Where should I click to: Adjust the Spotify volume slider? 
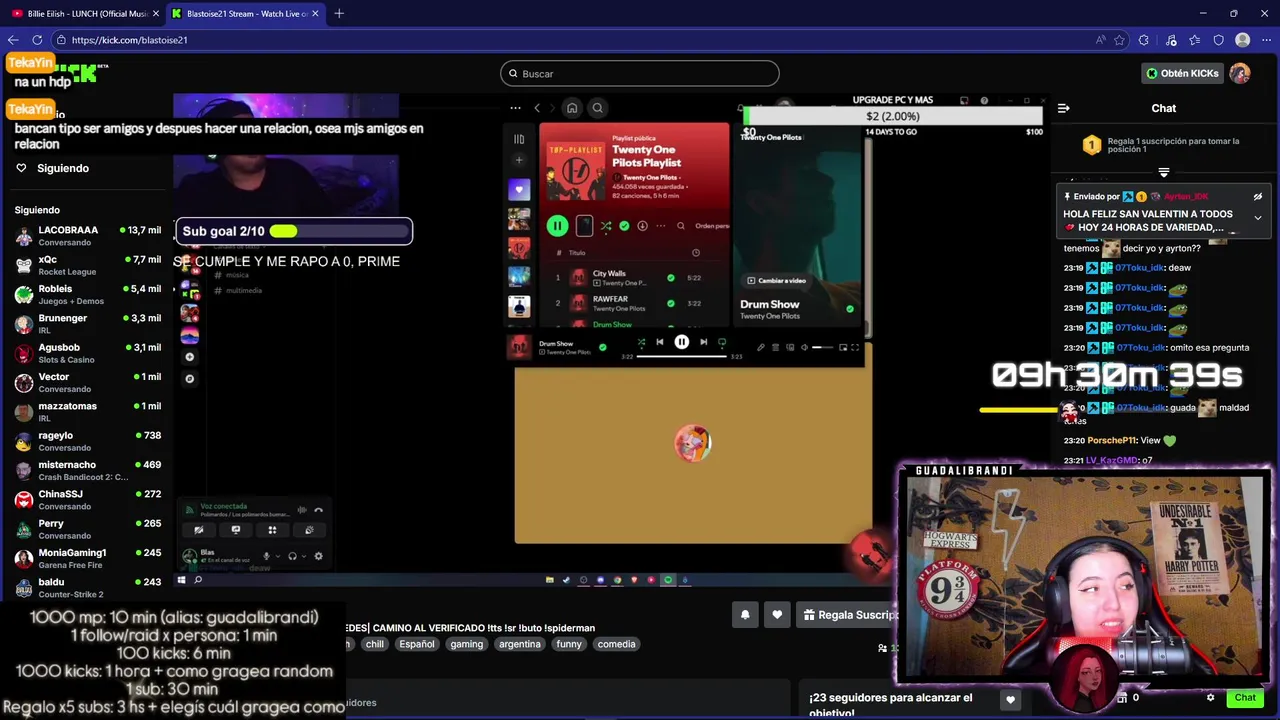pos(822,347)
